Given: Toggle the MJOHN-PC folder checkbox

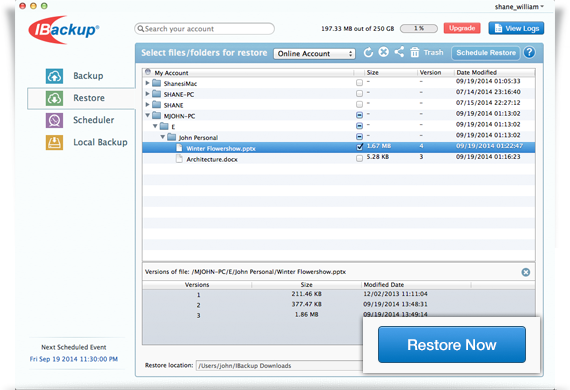Looking at the screenshot, I should point(360,115).
